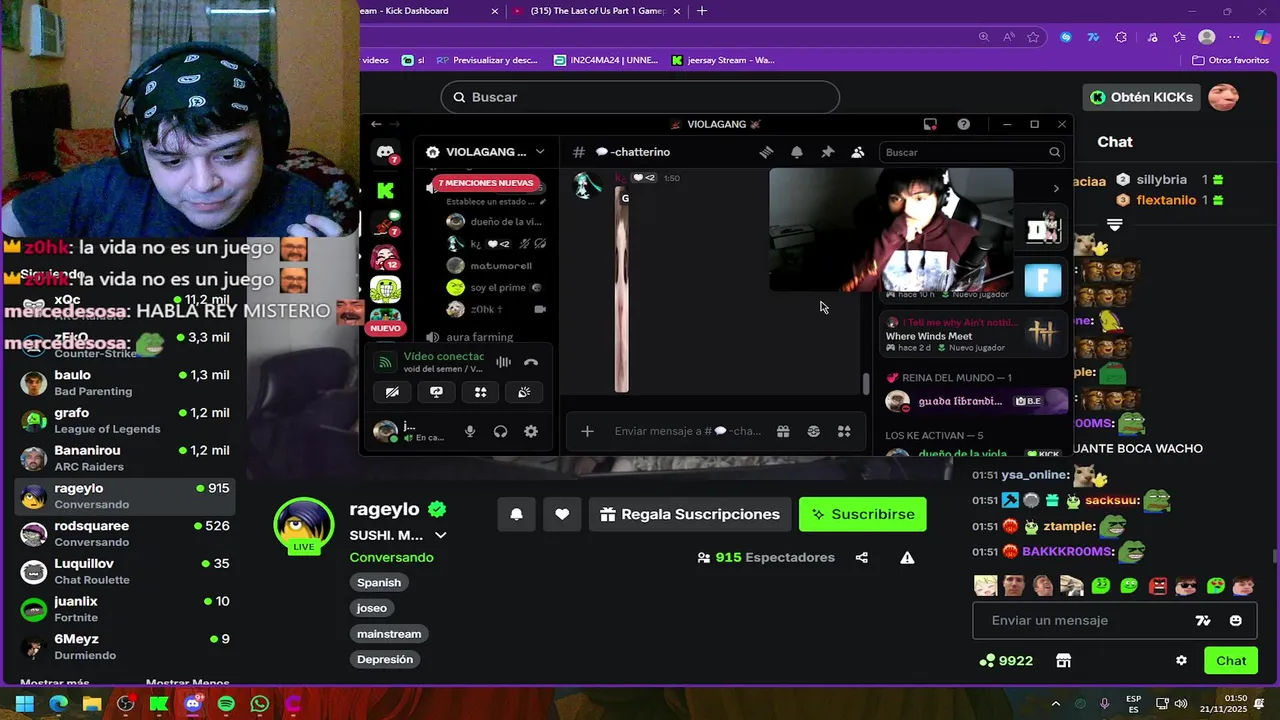Open Discord sticker or emoji picker

point(814,431)
